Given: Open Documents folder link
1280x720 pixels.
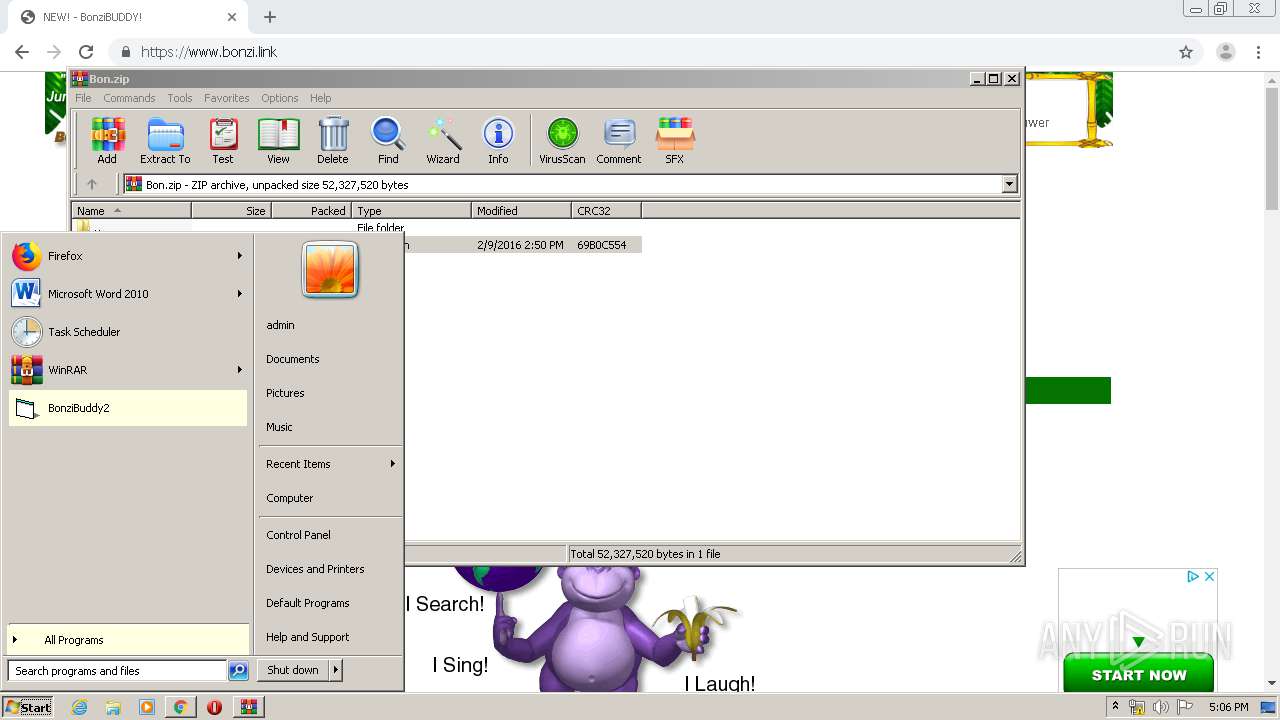Looking at the screenshot, I should pyautogui.click(x=293, y=359).
